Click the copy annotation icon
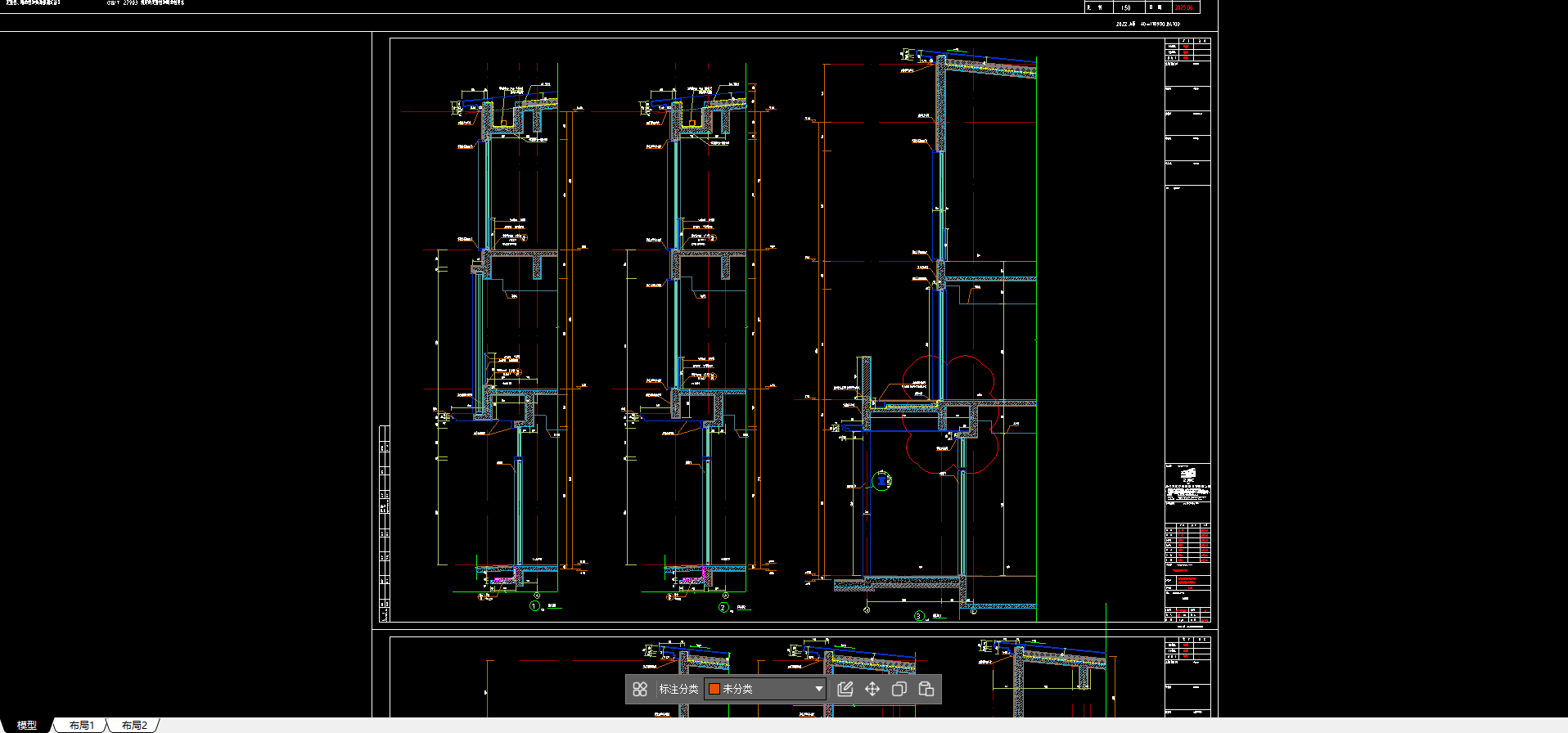This screenshot has height=733, width=1568. pyautogui.click(x=899, y=689)
